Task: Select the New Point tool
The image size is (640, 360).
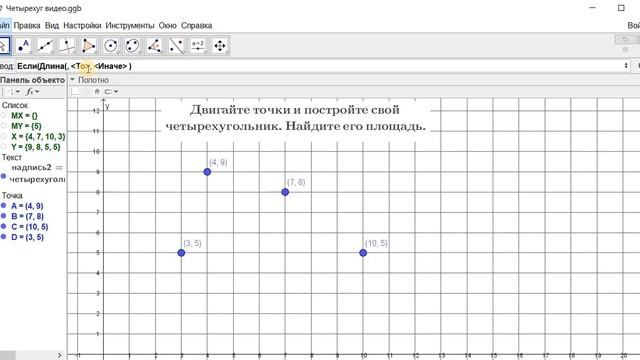Action: (23, 45)
